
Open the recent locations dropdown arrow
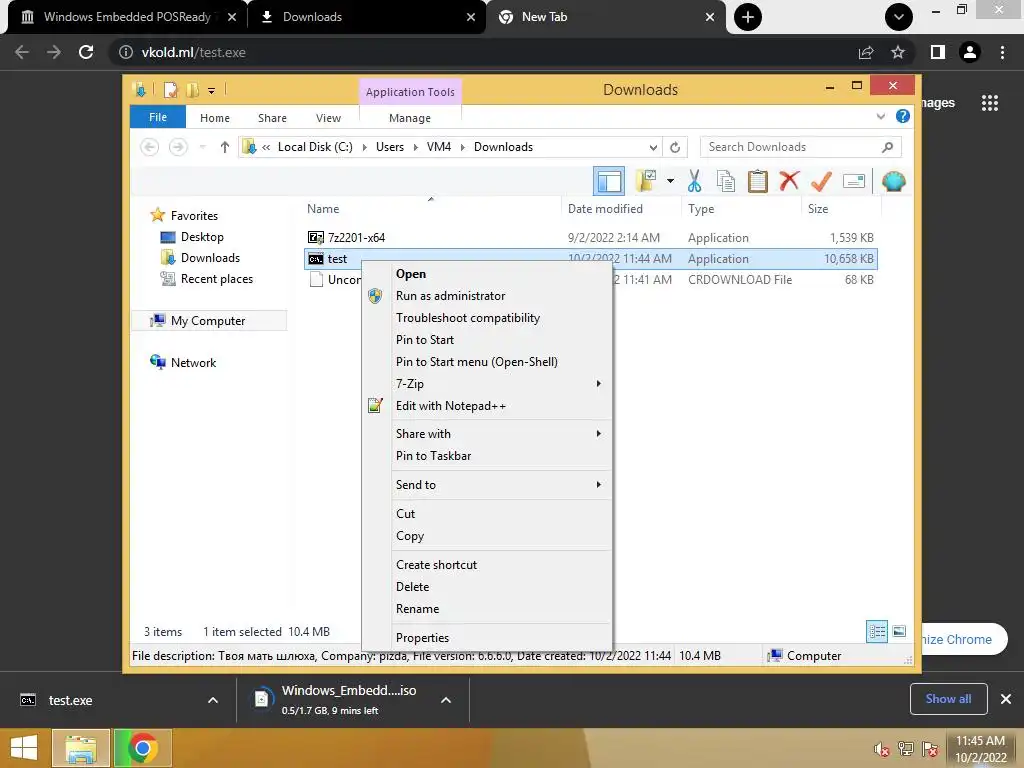point(202,147)
